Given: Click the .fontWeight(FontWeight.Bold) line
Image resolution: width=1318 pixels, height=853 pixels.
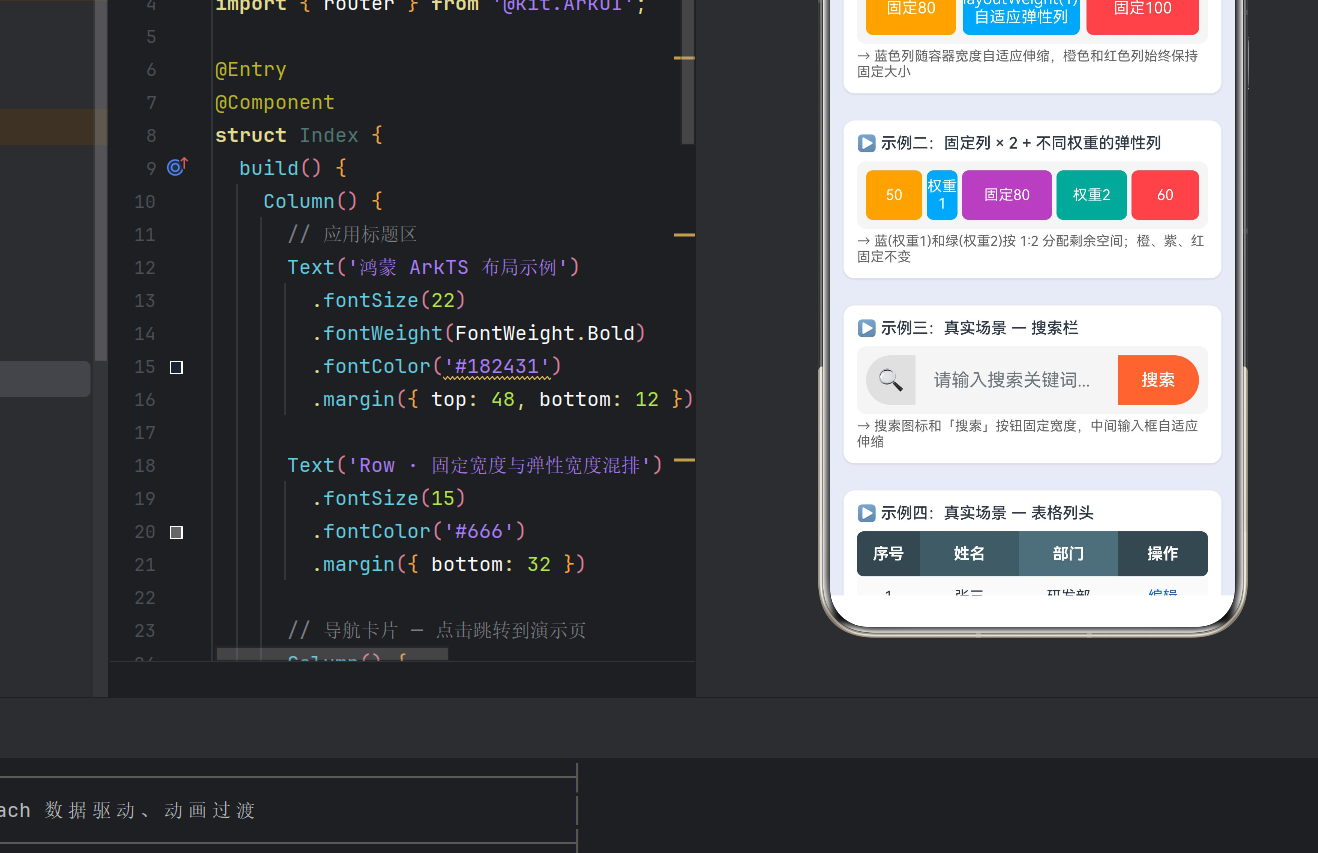Looking at the screenshot, I should (479, 333).
